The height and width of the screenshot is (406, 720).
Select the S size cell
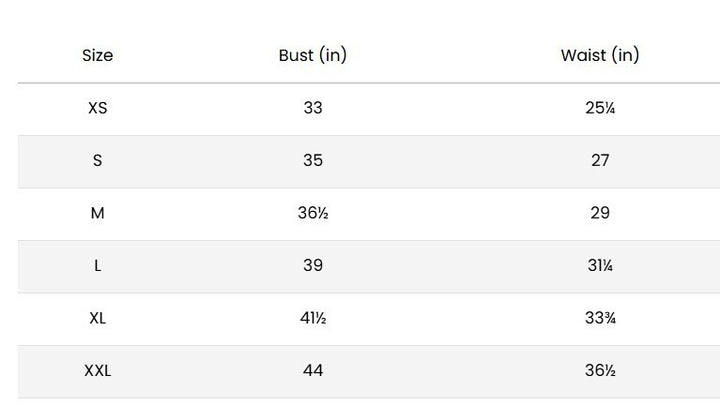[97, 160]
